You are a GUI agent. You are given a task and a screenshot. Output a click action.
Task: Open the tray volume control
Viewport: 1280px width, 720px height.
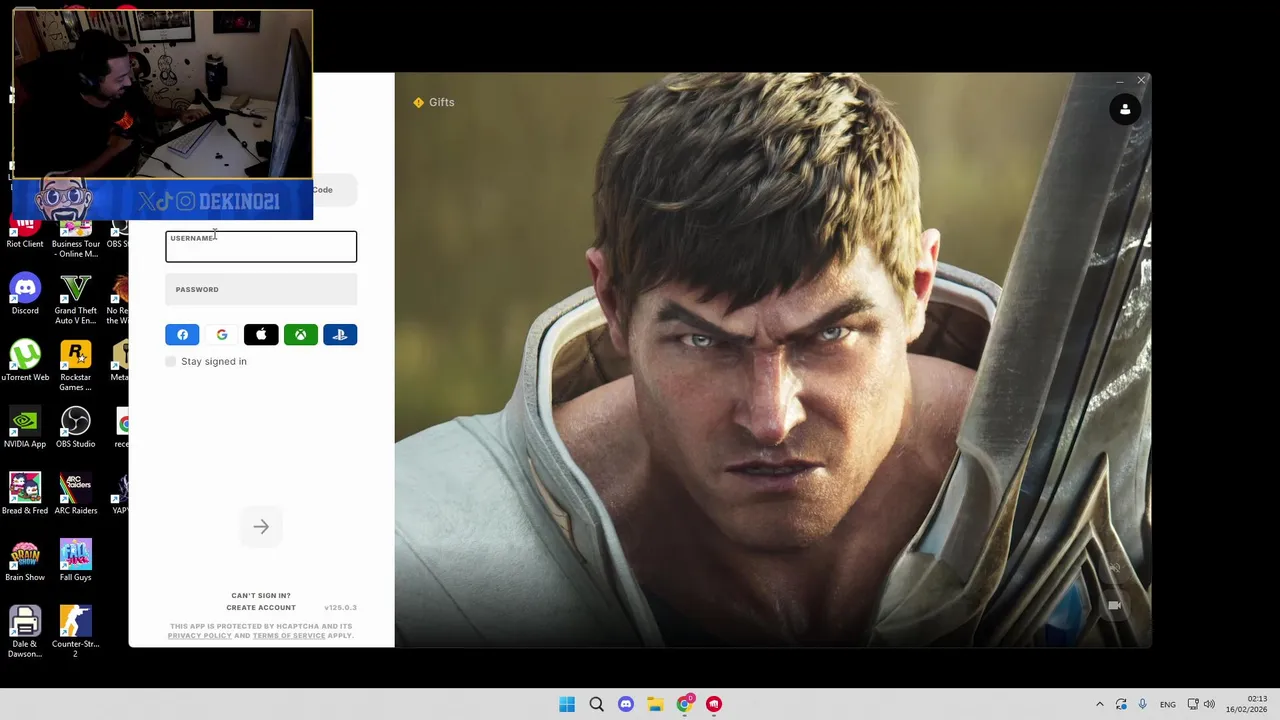pos(1209,704)
